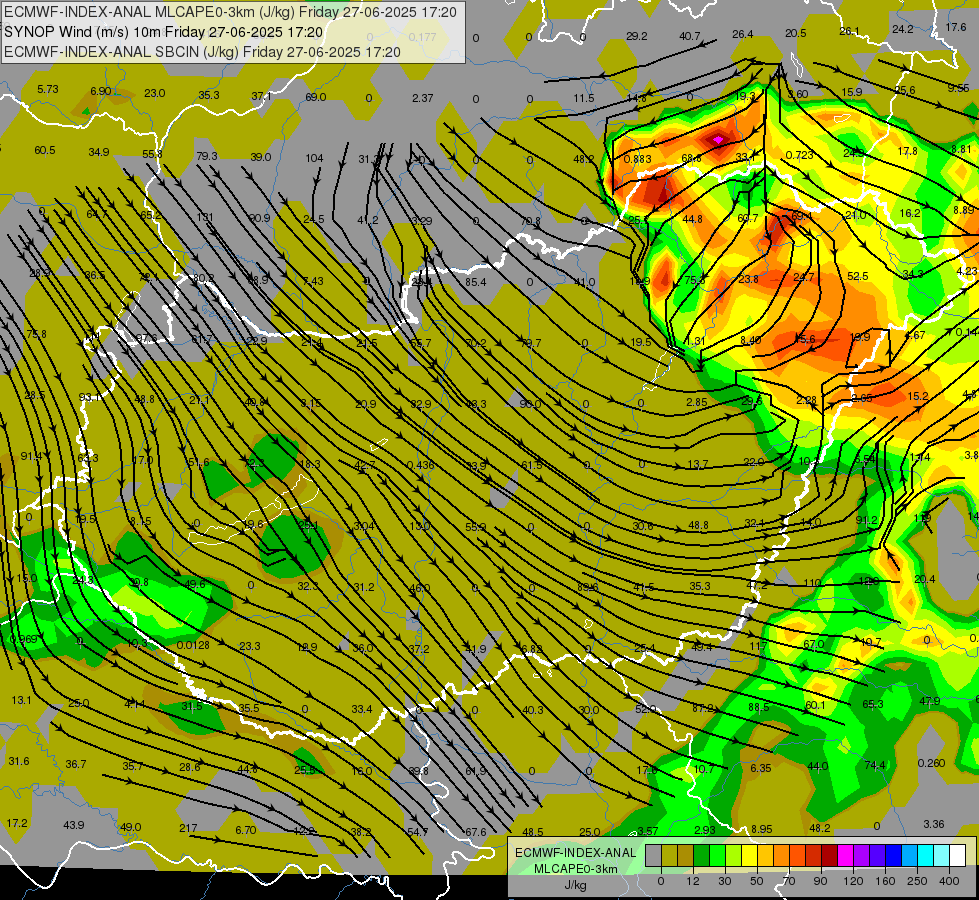
Task: Select the purple legend swatch
Action: click(x=862, y=856)
